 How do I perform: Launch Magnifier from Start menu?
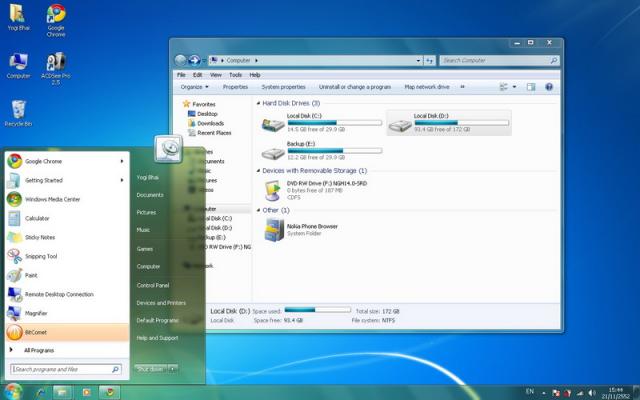67,313
